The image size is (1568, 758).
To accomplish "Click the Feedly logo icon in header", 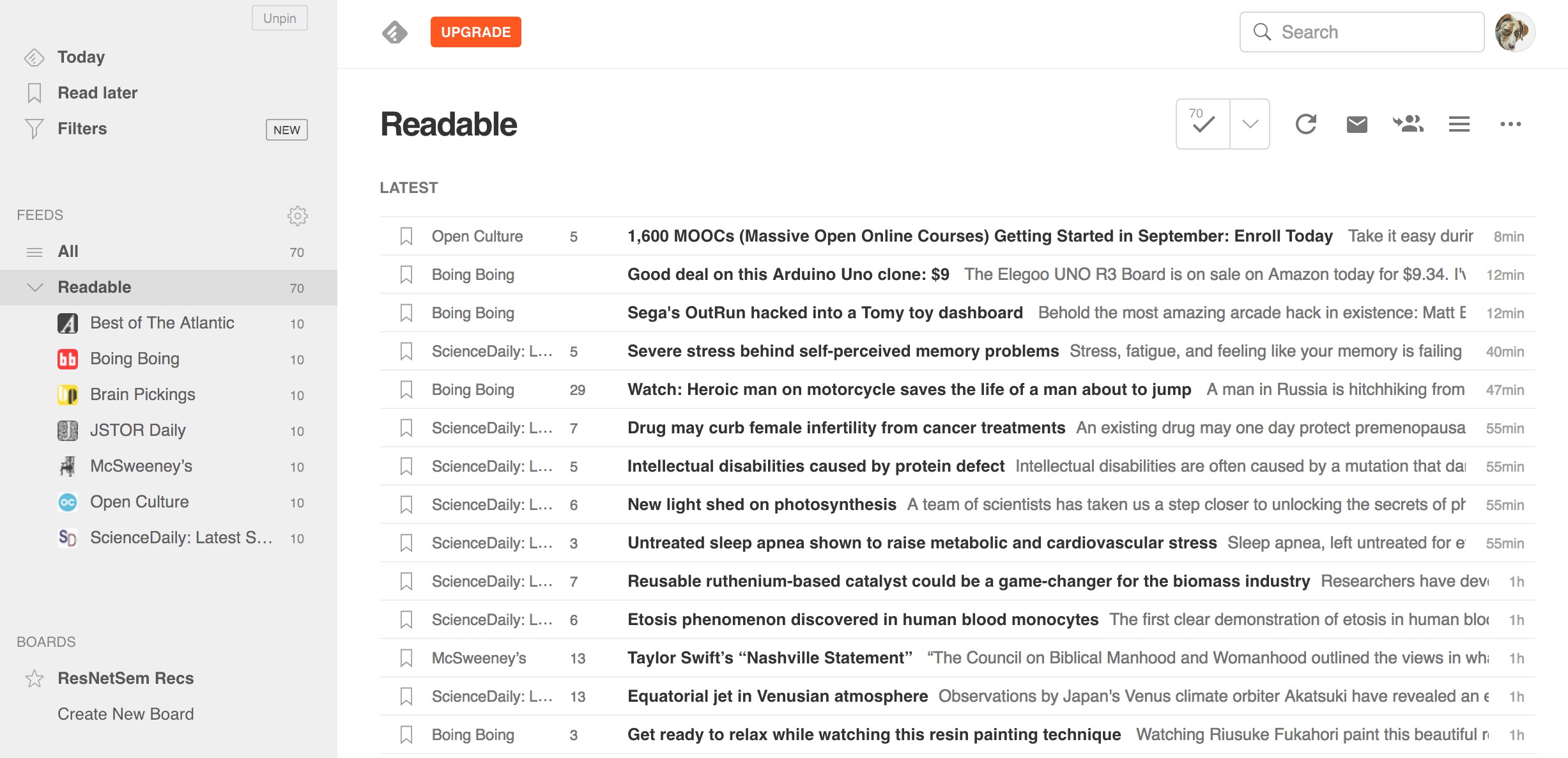I will [395, 32].
